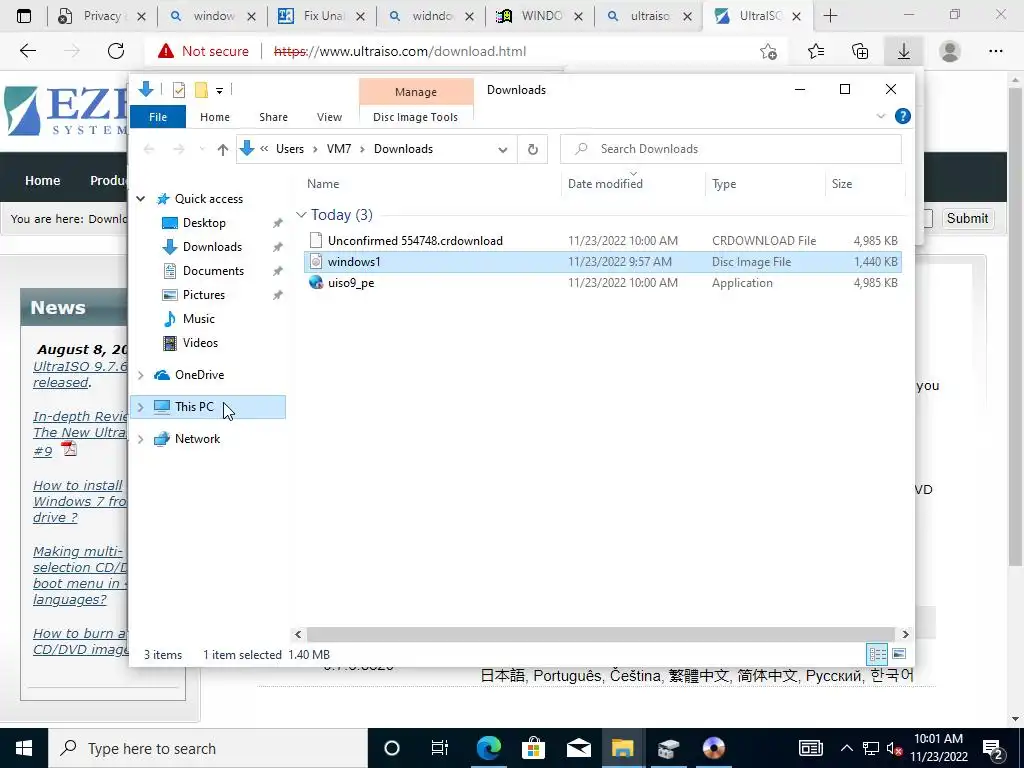Open the Edge profile avatar
This screenshot has height=768, width=1024.
[950, 51]
